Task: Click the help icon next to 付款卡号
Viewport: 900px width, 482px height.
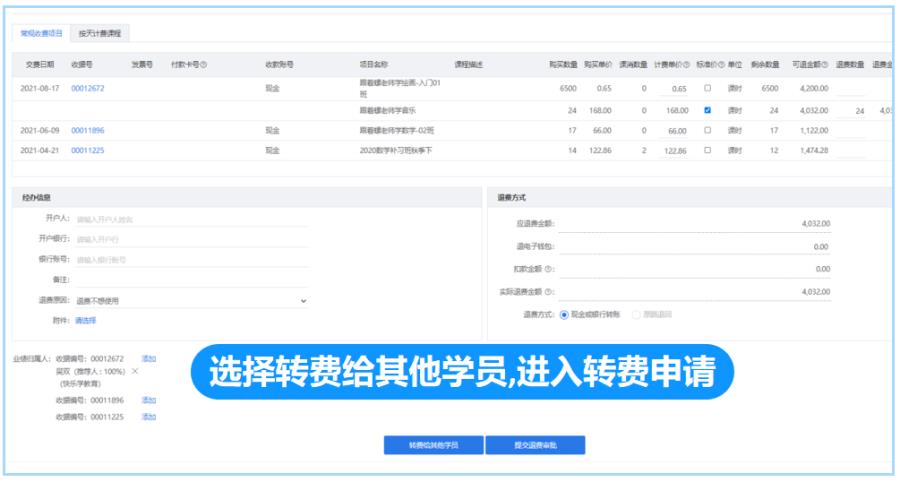Action: click(x=204, y=64)
